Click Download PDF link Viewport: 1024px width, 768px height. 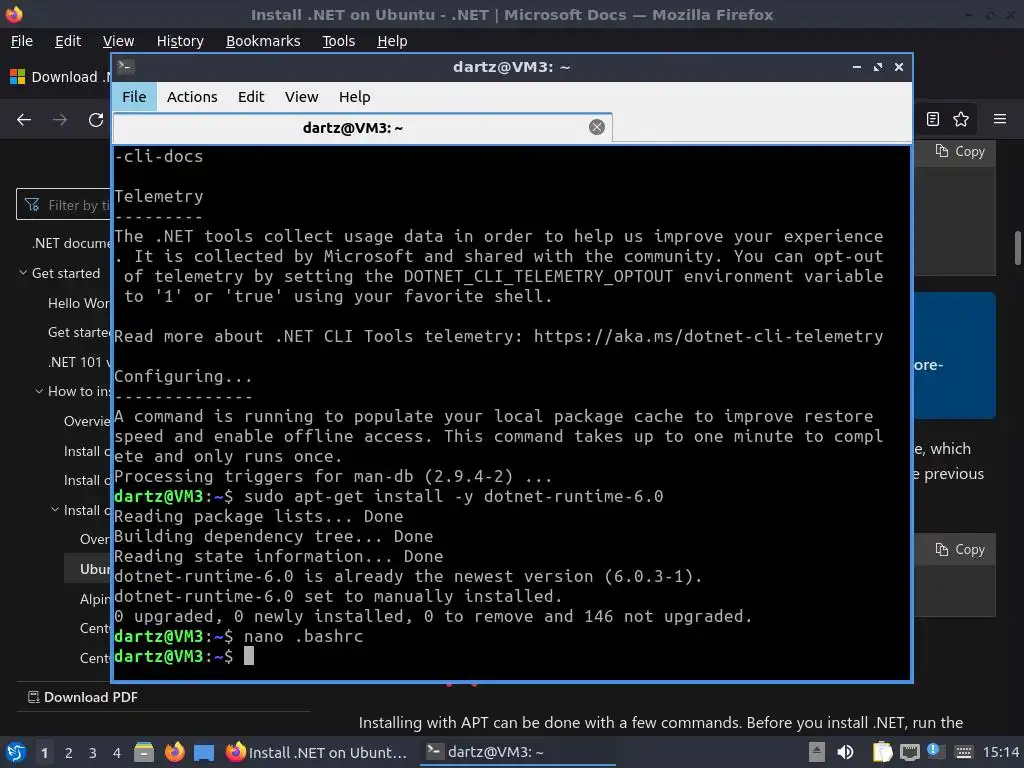[x=83, y=697]
